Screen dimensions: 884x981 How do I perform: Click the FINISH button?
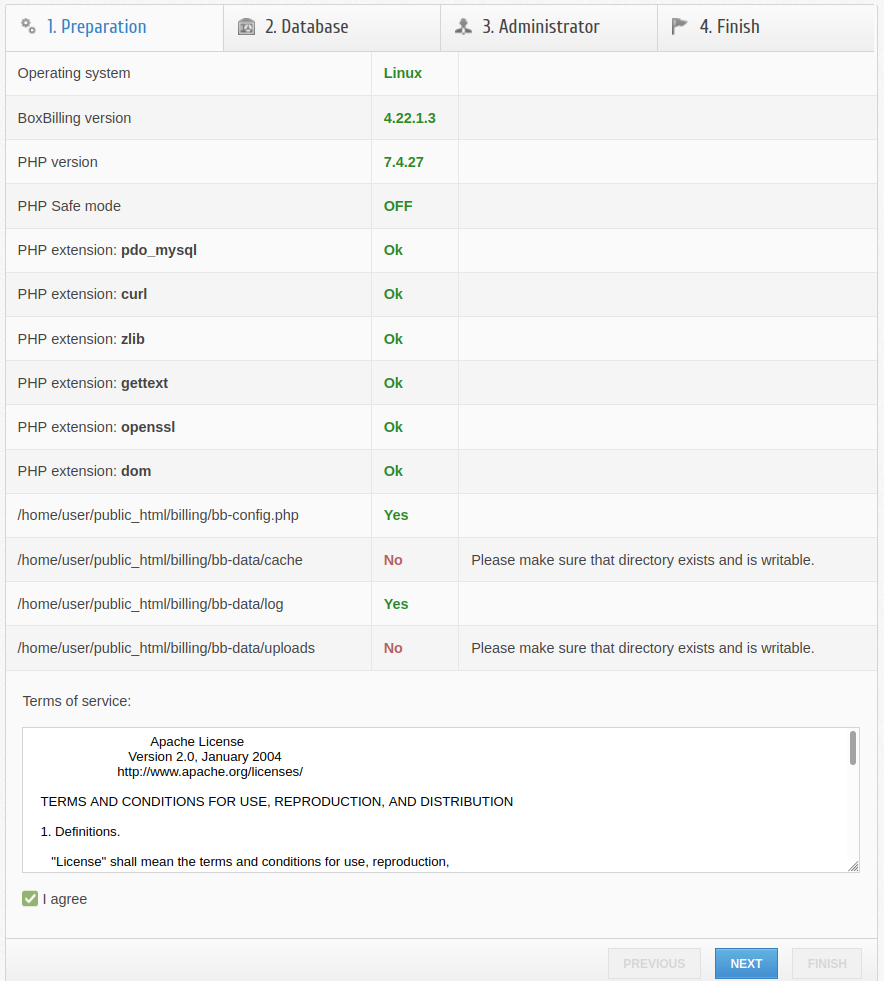[827, 964]
